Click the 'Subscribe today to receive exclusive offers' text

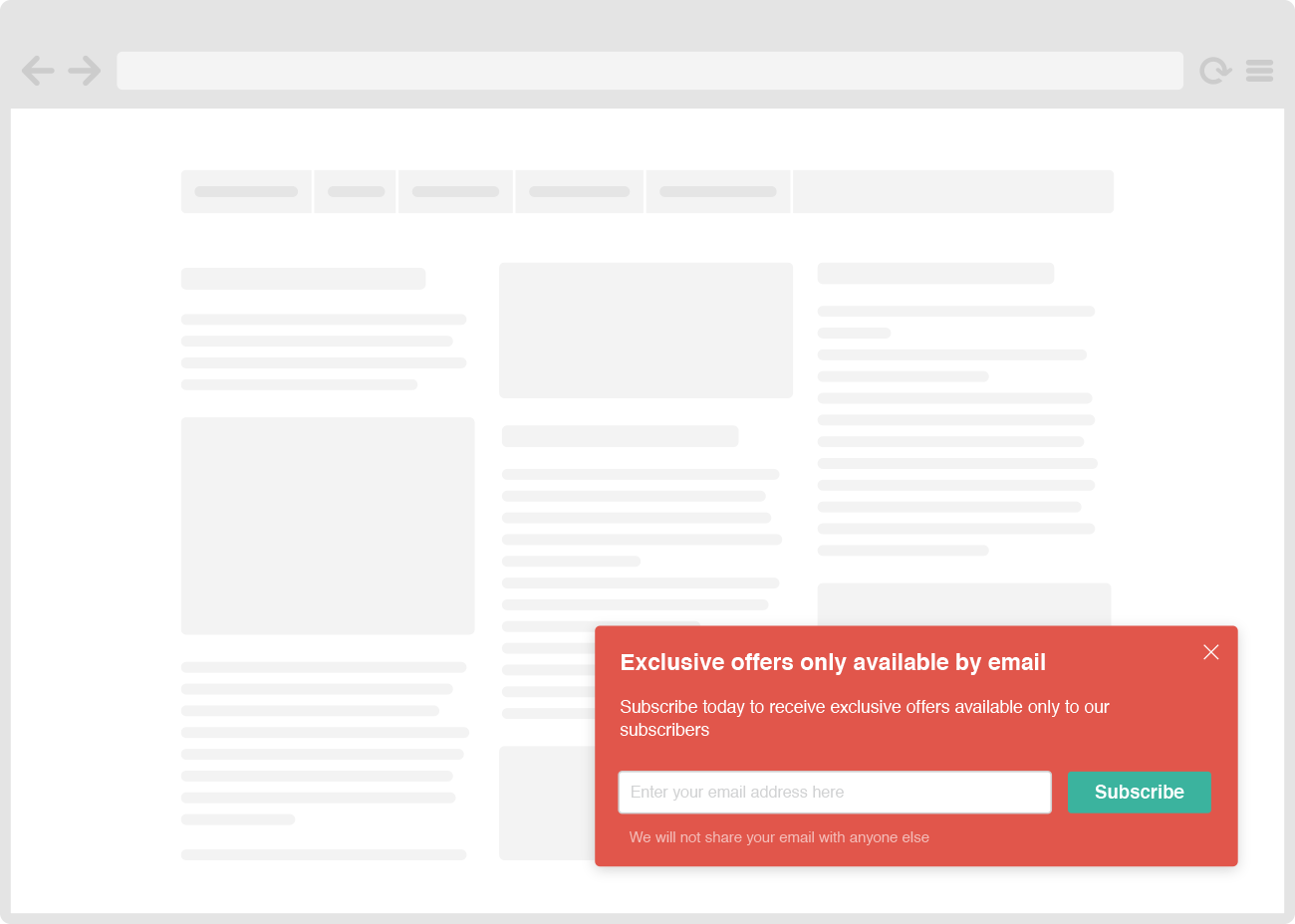(865, 718)
